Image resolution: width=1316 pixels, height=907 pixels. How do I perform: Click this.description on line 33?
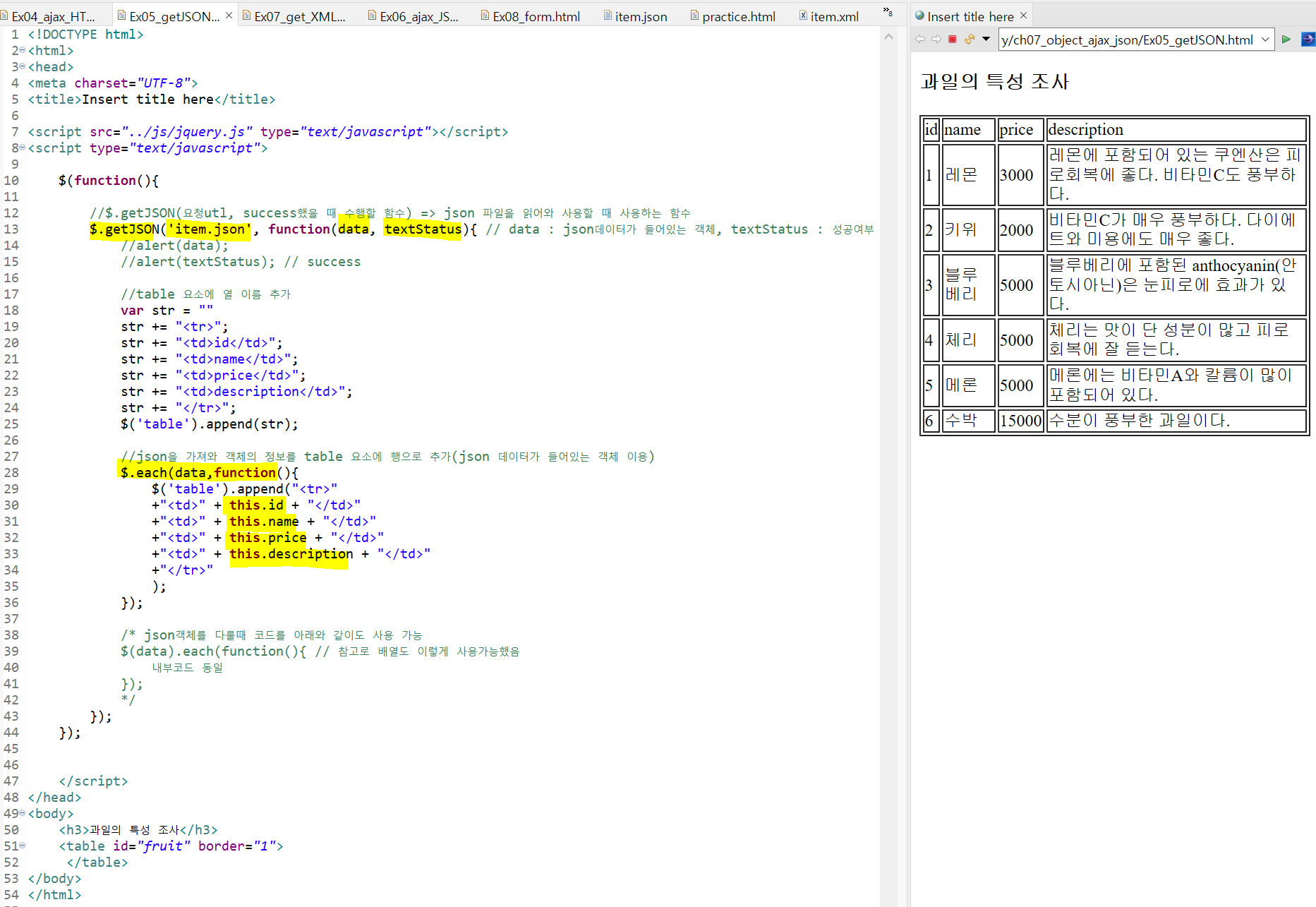coord(291,554)
